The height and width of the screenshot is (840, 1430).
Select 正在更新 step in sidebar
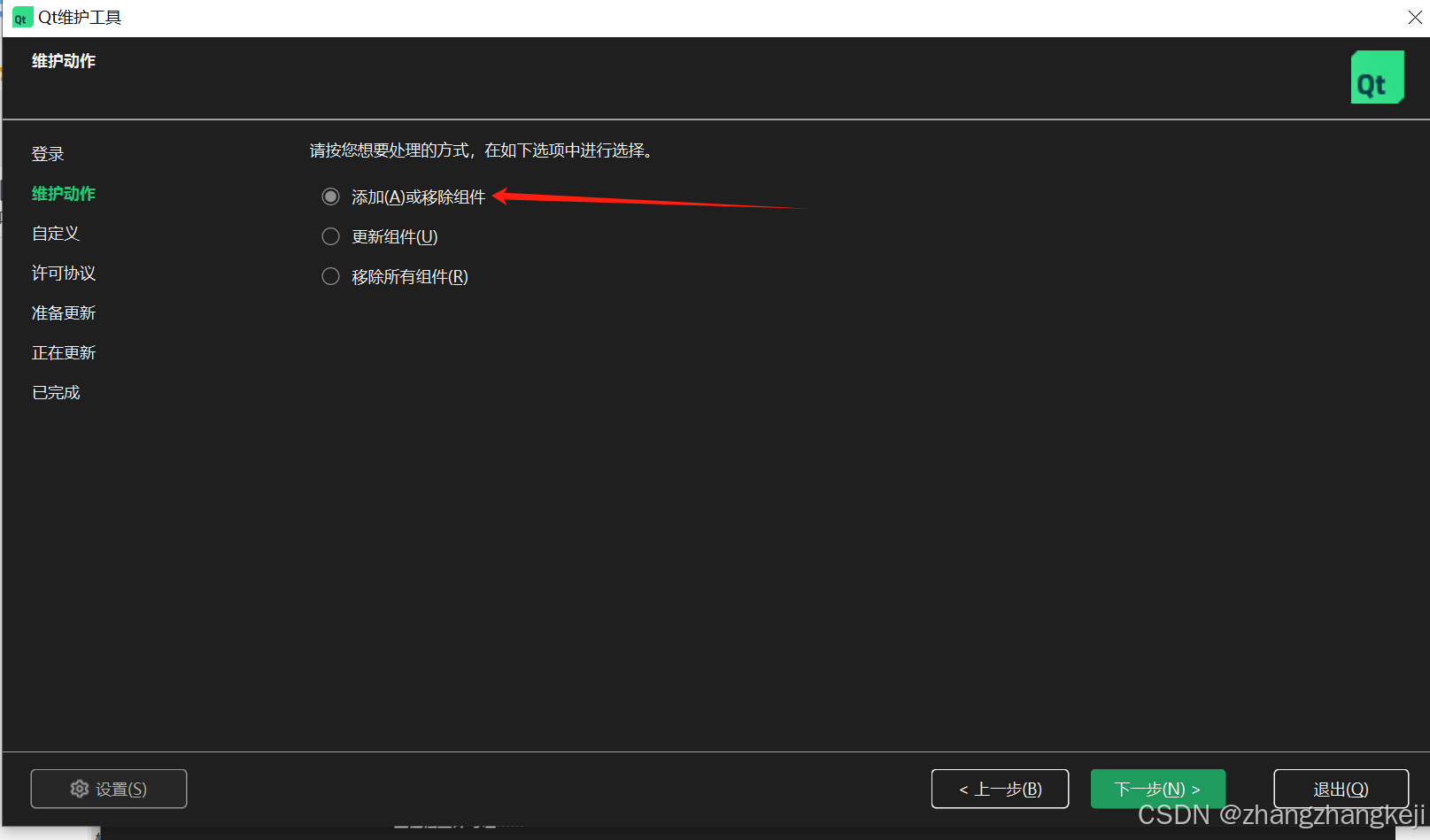pos(64,353)
